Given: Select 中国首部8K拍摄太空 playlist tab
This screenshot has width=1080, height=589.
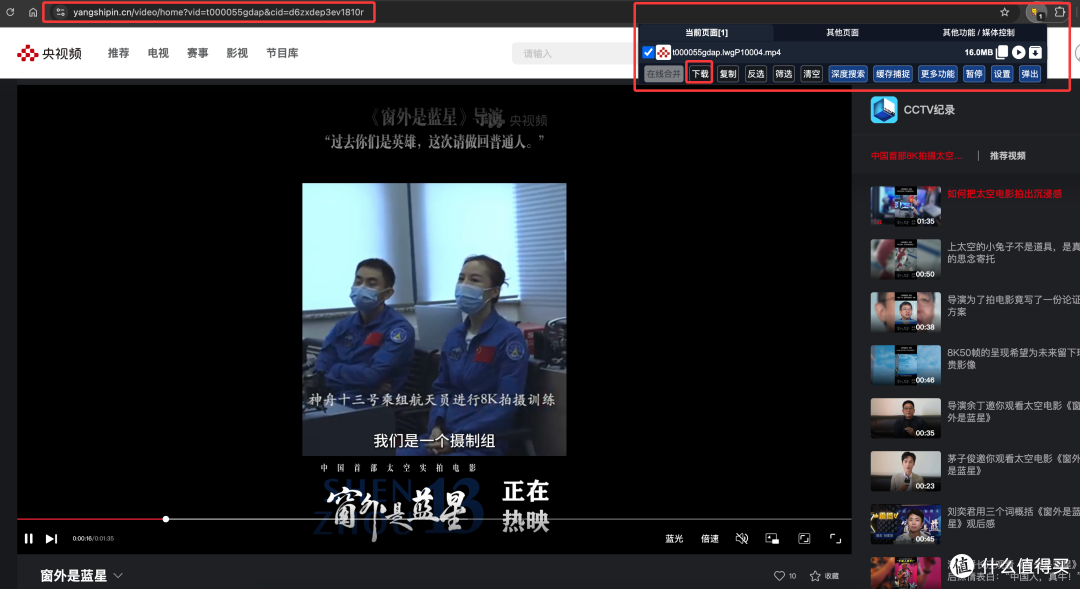Looking at the screenshot, I should (917, 156).
